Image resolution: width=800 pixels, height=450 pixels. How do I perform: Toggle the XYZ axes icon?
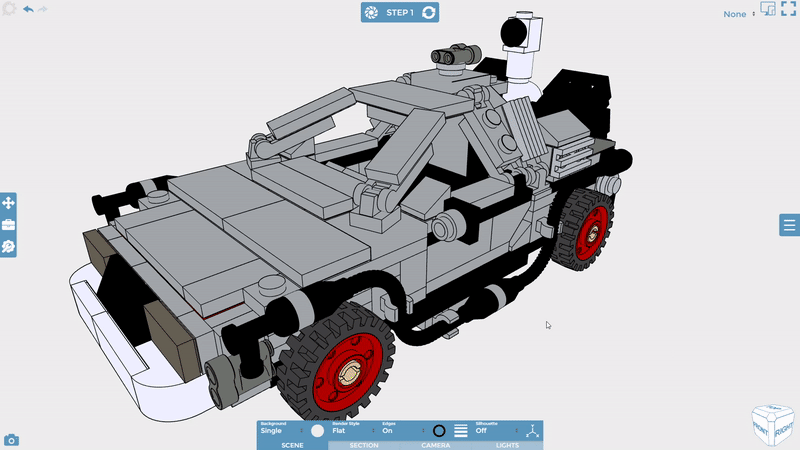pos(533,432)
